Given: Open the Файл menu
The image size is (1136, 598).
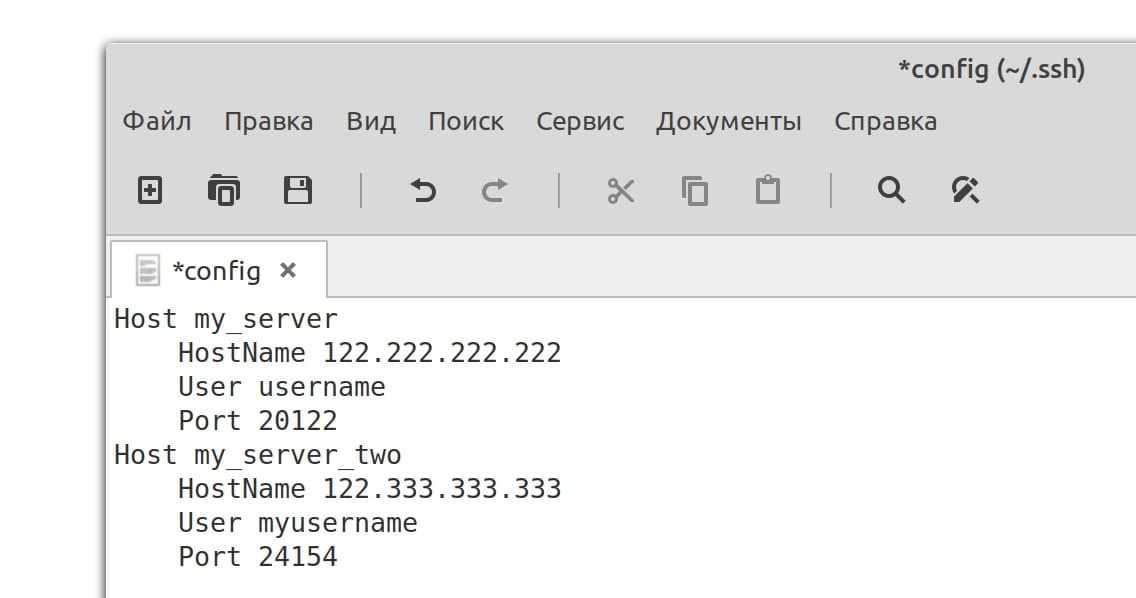Looking at the screenshot, I should 157,122.
